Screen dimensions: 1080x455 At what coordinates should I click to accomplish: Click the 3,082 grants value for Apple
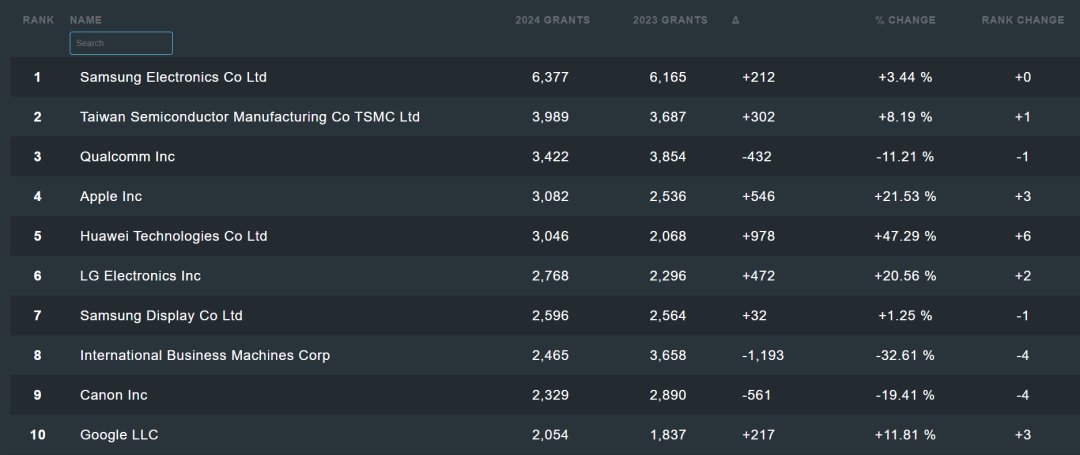pos(550,197)
